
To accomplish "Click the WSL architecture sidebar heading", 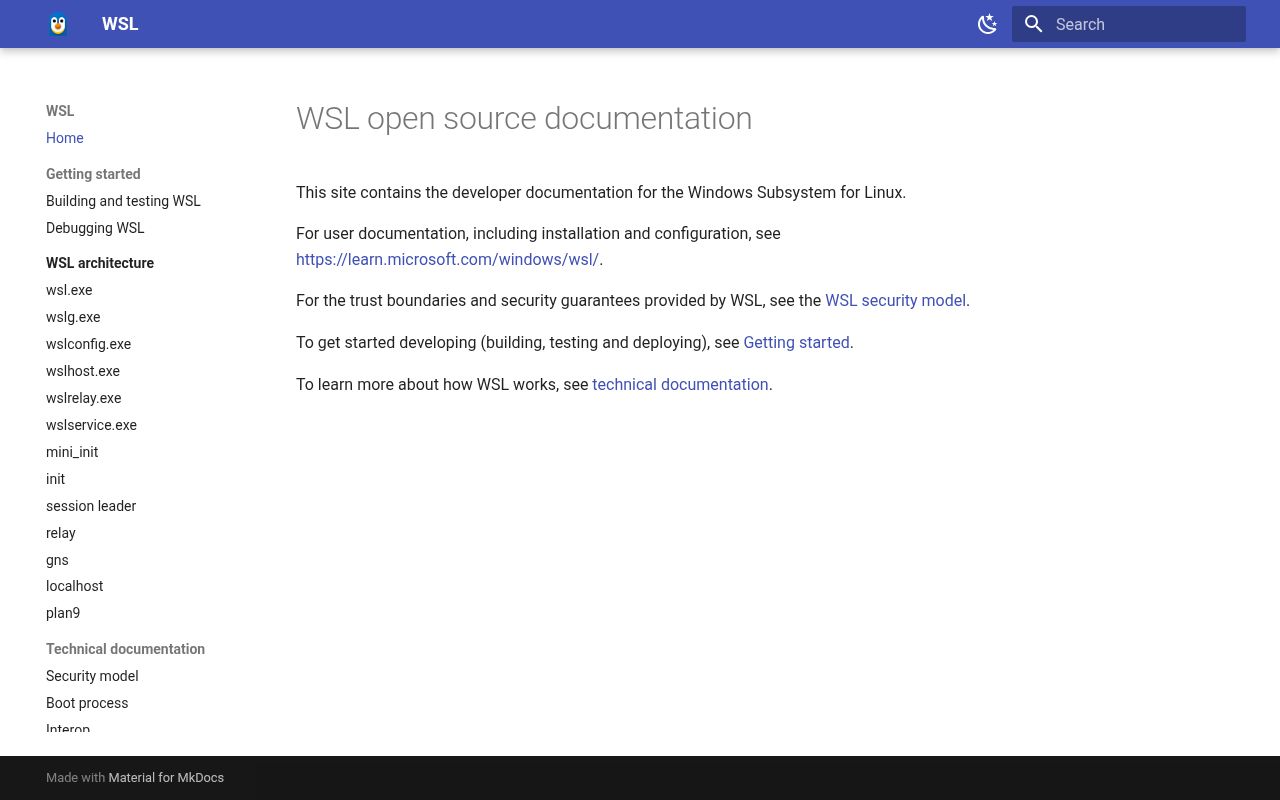I will pos(100,263).
